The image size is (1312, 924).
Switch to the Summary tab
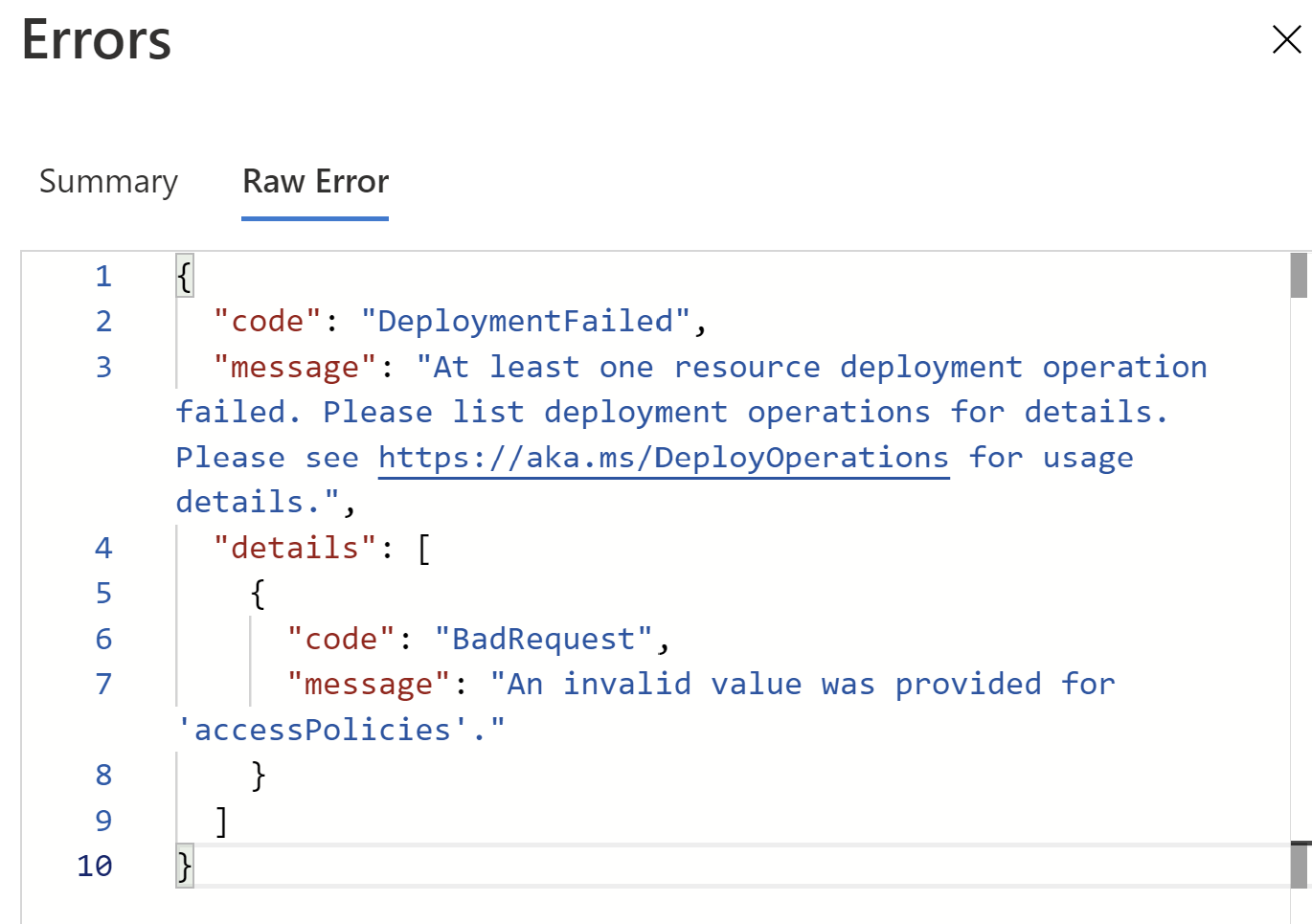click(x=108, y=182)
